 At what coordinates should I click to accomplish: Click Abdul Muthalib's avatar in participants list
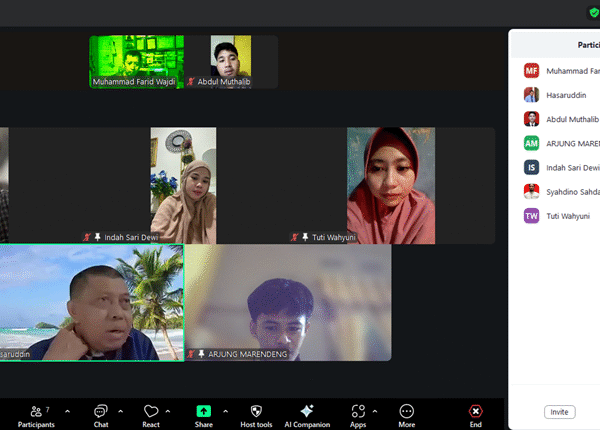click(532, 119)
